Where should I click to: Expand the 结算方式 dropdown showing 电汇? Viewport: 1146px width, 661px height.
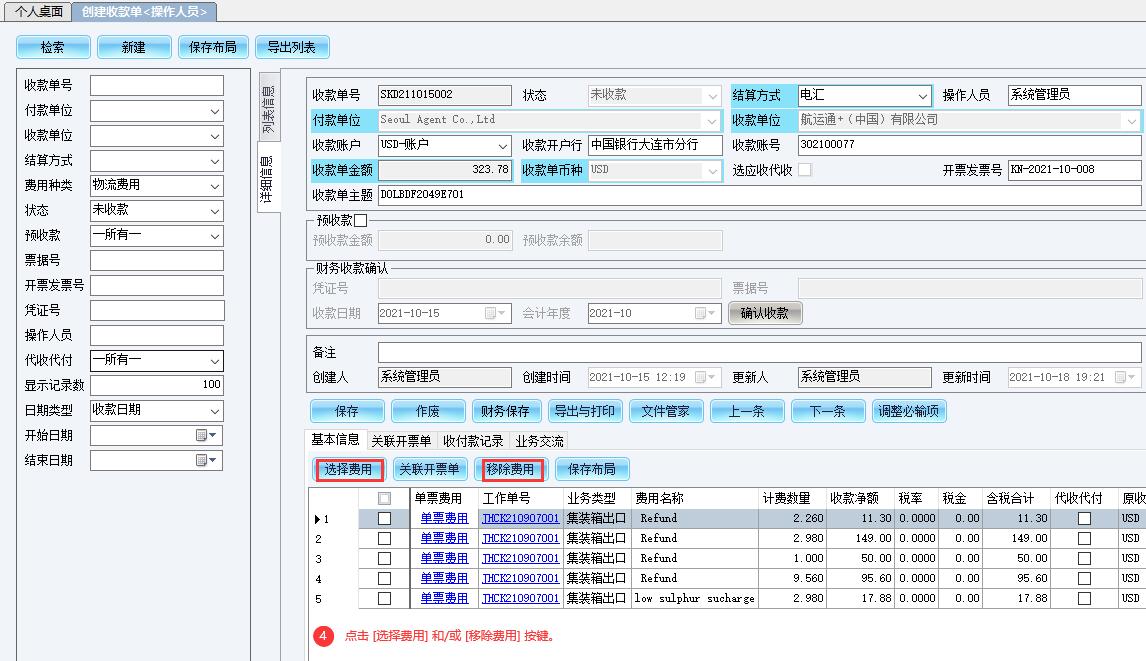point(921,96)
